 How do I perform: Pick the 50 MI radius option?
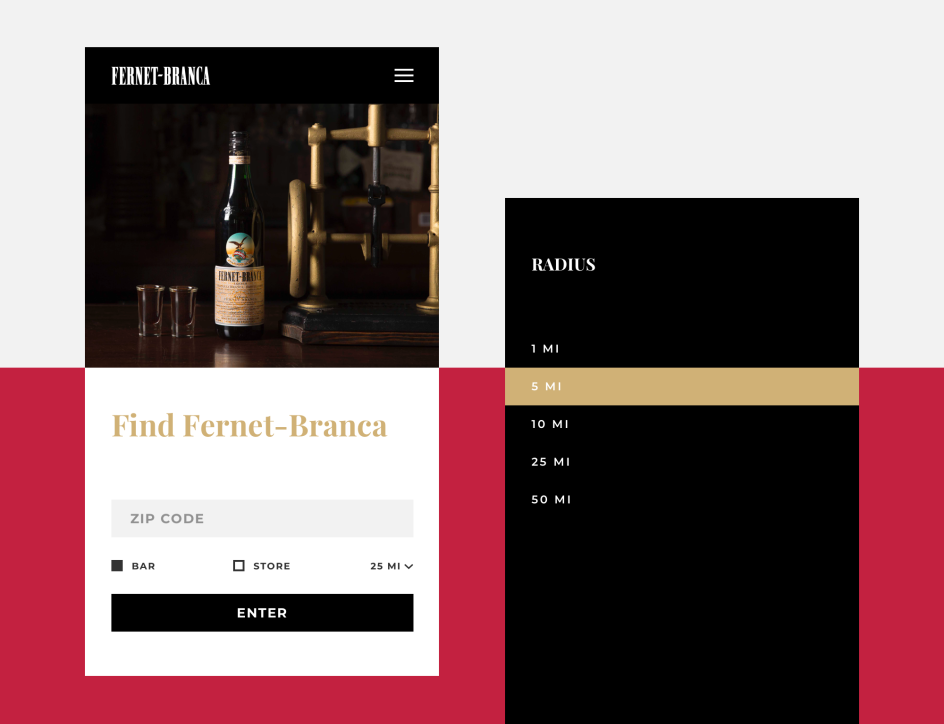click(682, 500)
